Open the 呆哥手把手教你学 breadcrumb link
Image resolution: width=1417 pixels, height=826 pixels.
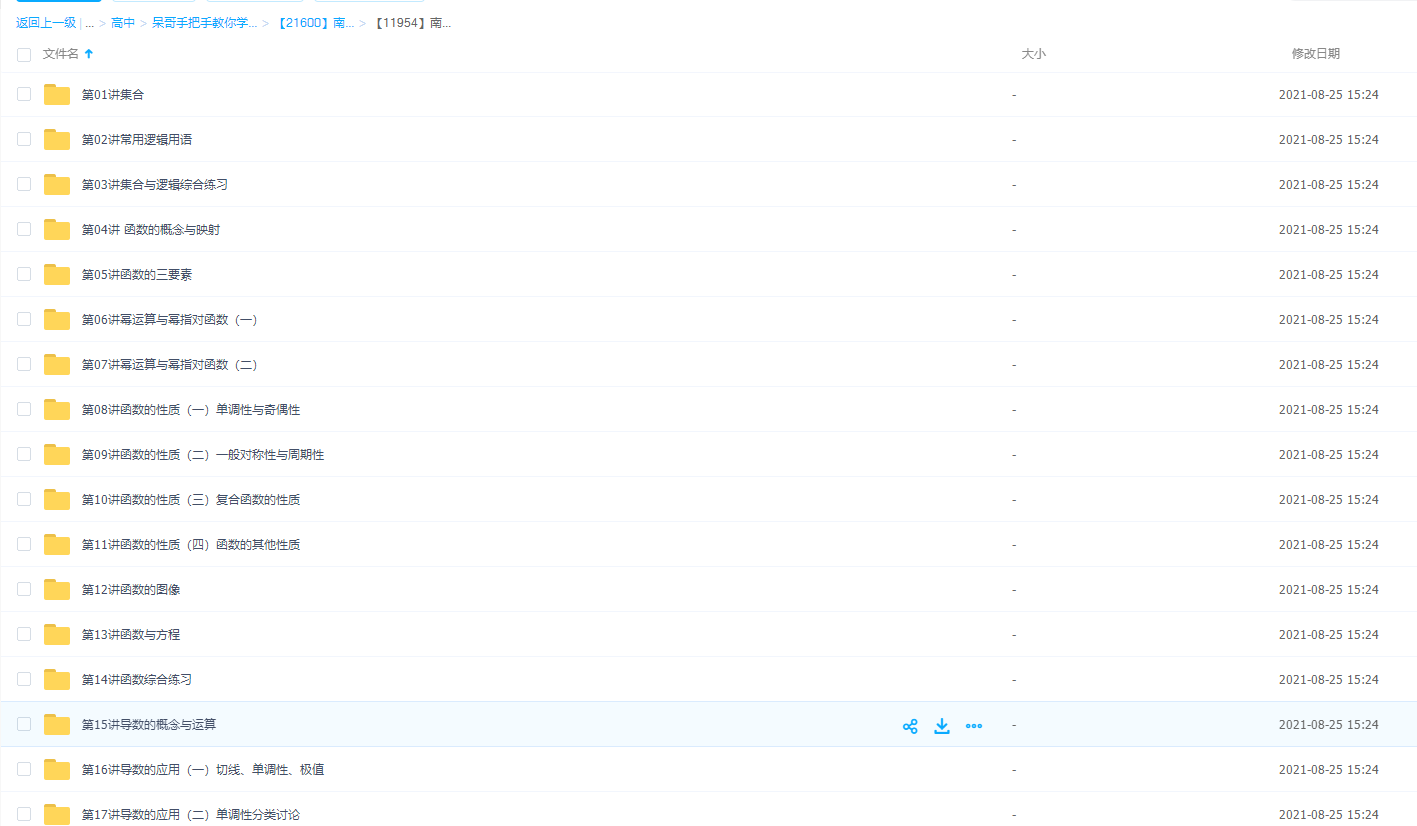click(204, 23)
